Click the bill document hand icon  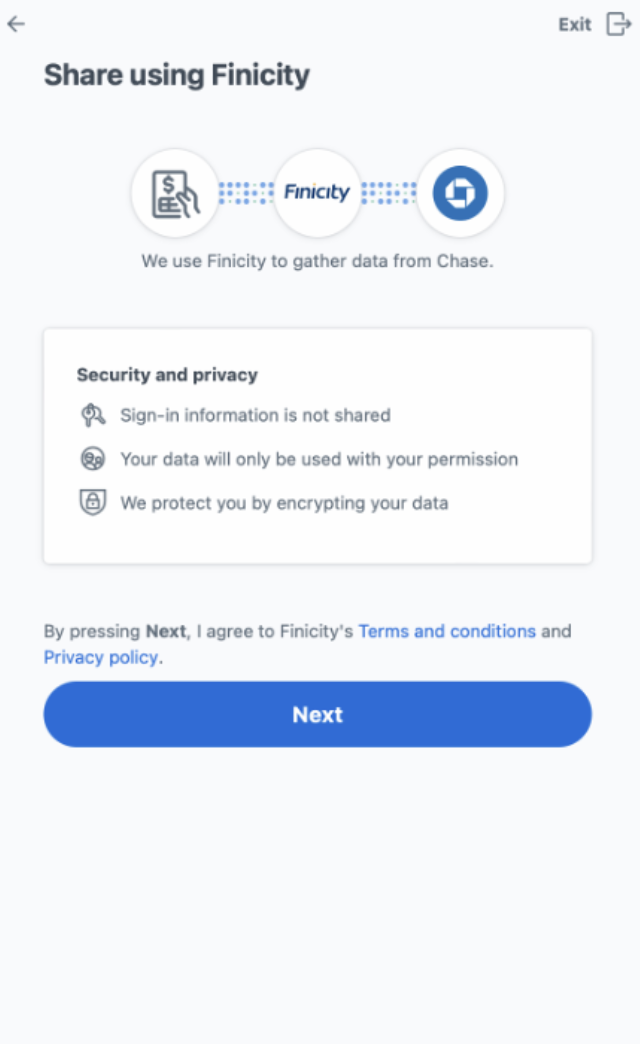[174, 193]
